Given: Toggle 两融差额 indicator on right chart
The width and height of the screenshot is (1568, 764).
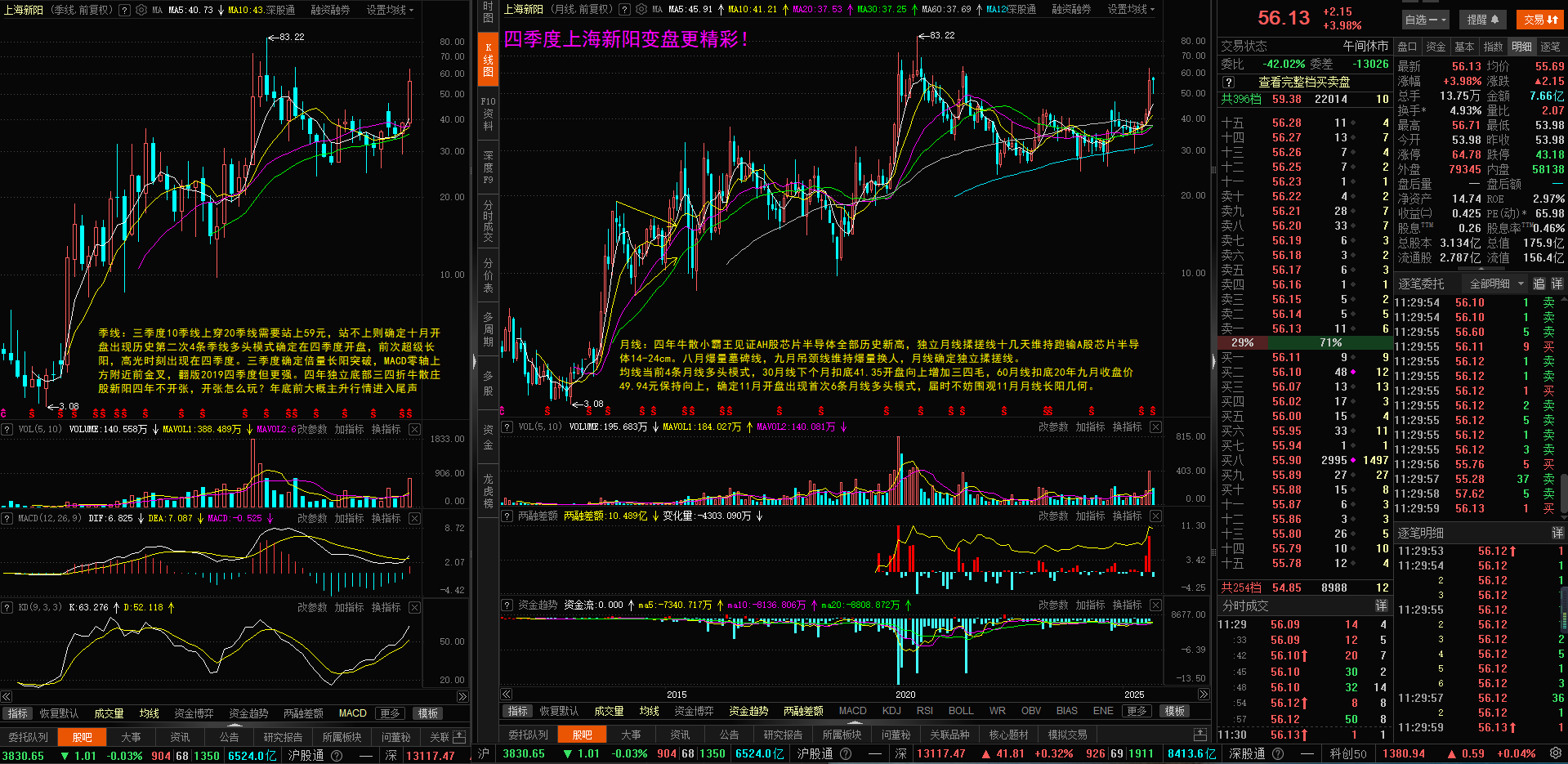Looking at the screenshot, I should click(803, 711).
